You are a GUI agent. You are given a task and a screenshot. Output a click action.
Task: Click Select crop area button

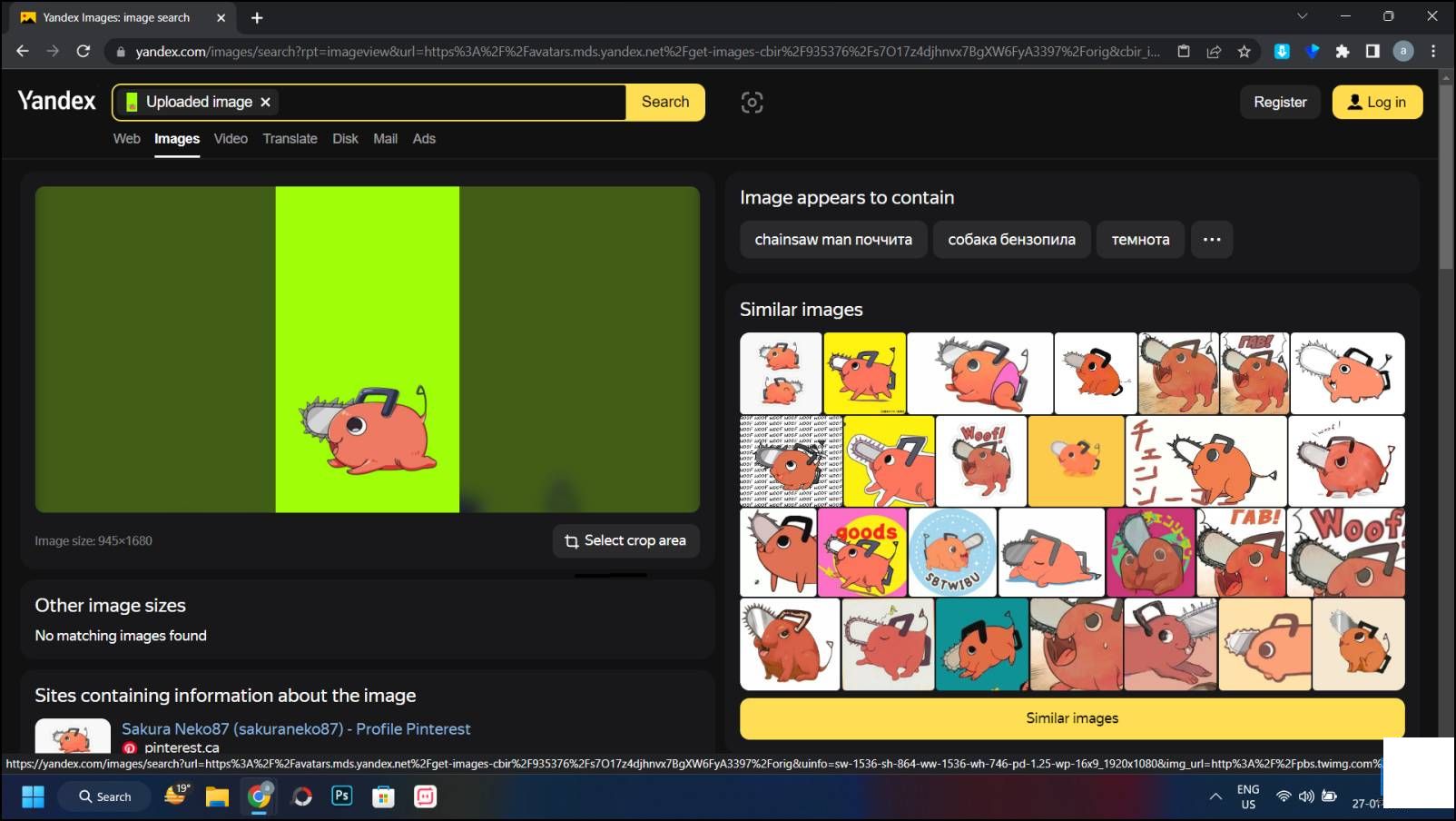point(625,540)
